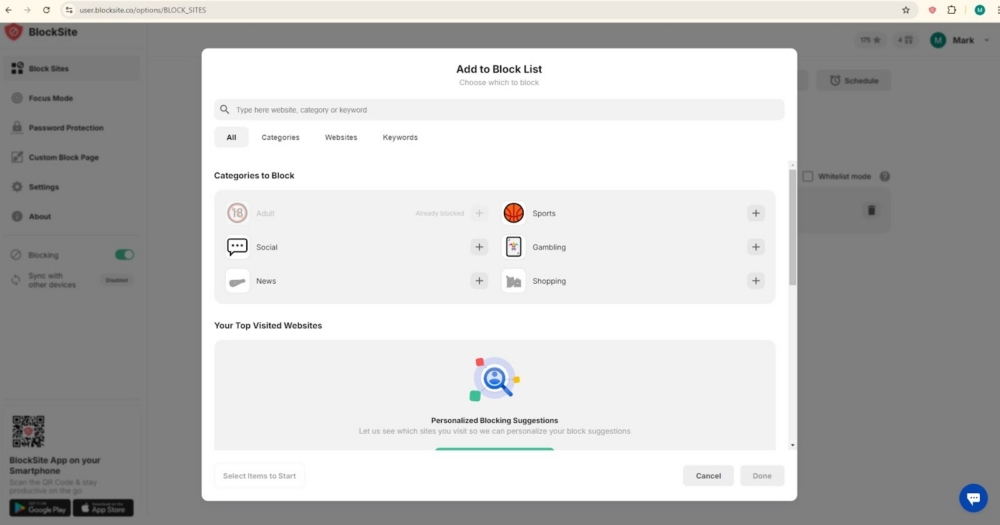Enable the Whitelist mode checkbox
The image size is (1000, 525).
click(x=808, y=176)
